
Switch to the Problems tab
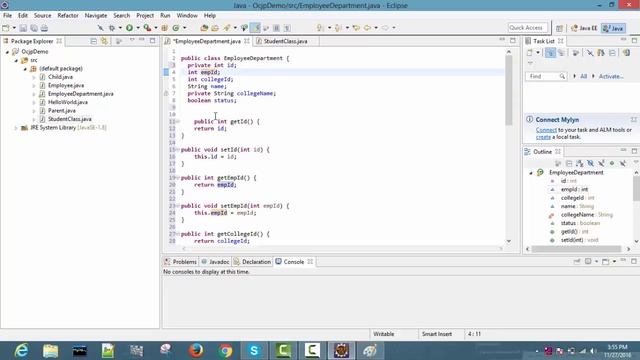181,262
